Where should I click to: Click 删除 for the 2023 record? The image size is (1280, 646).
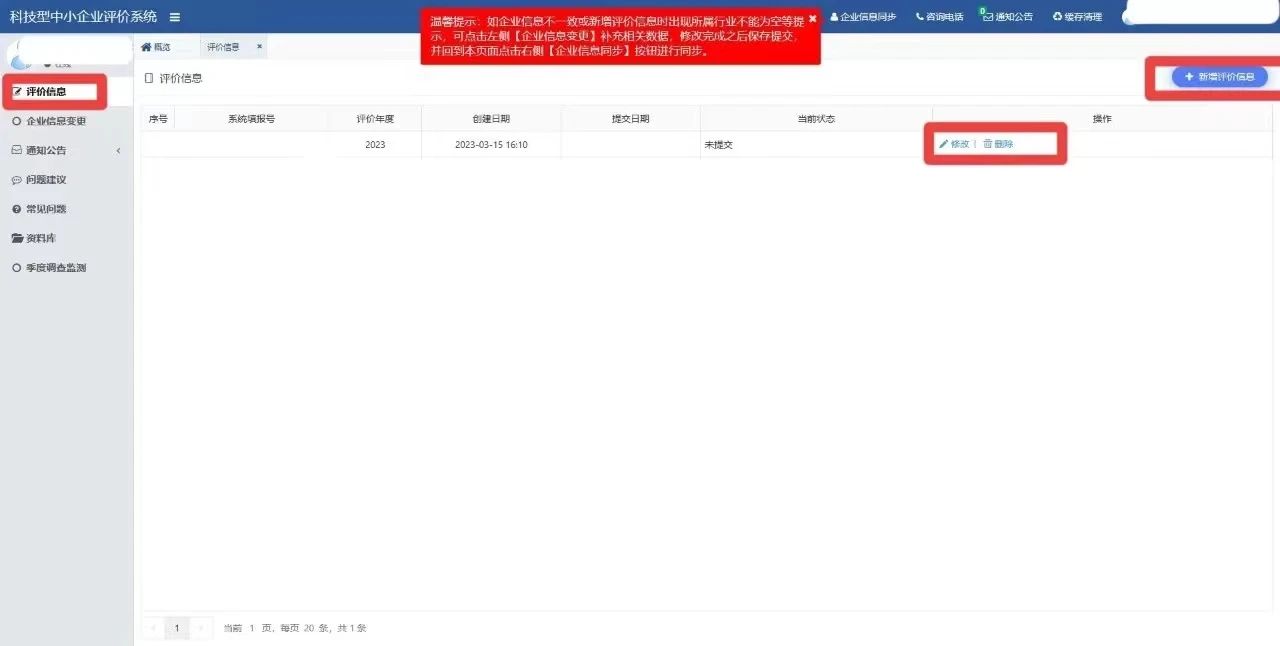(998, 144)
